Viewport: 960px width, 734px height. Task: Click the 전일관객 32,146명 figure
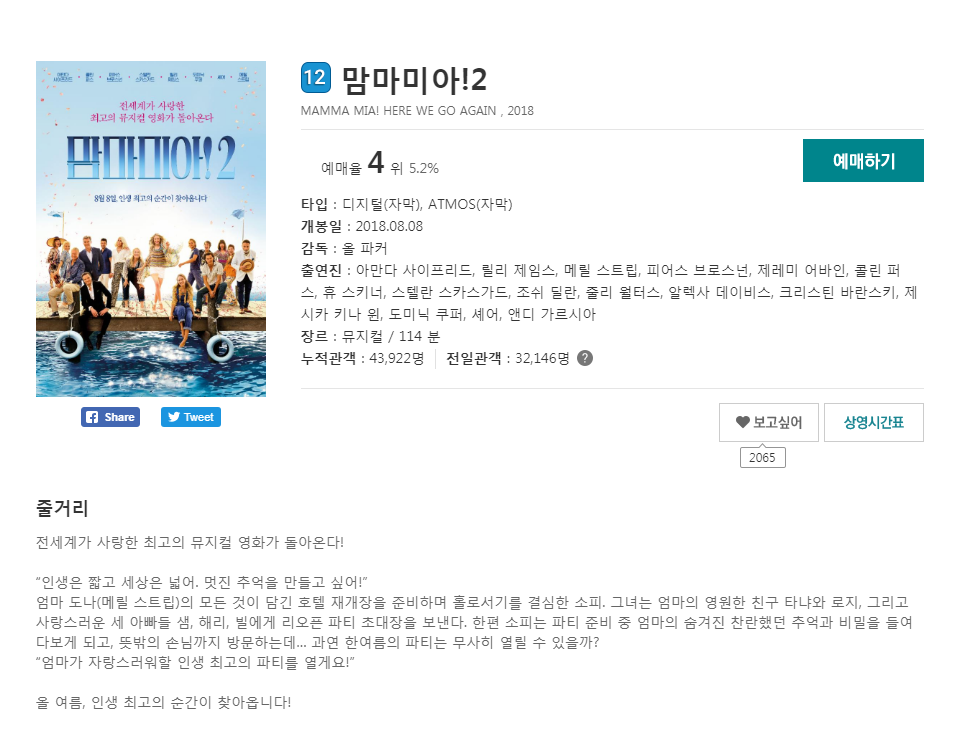point(508,358)
